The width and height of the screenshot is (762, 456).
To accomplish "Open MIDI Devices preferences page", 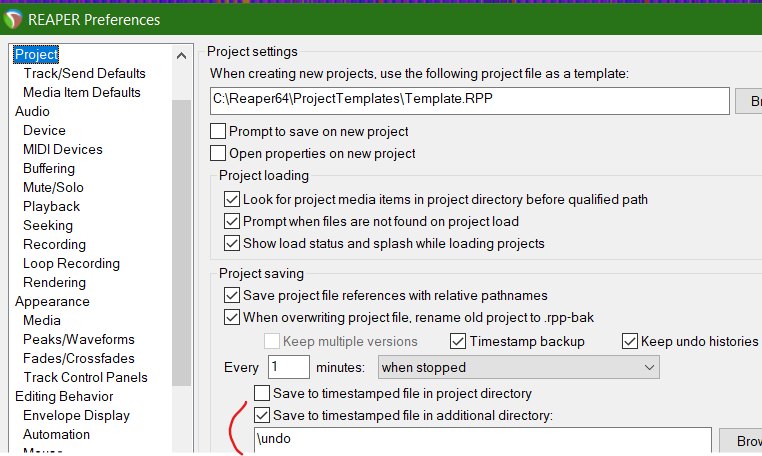I will [x=63, y=149].
